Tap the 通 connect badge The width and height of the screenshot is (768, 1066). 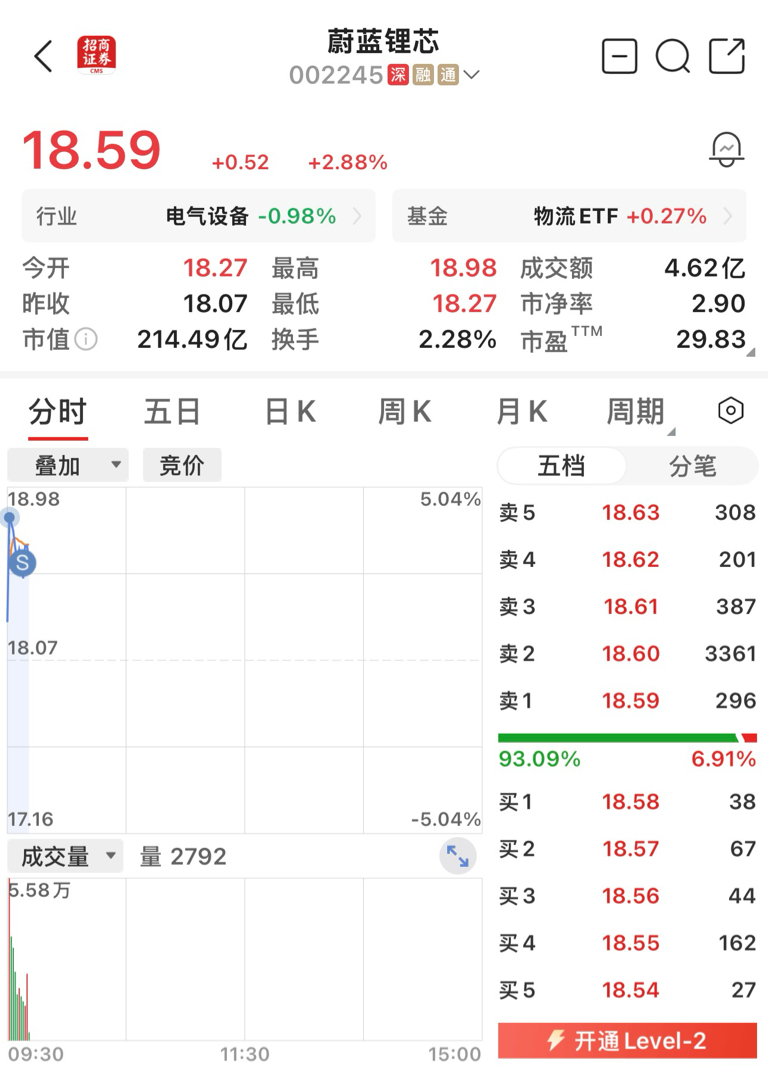[x=448, y=75]
